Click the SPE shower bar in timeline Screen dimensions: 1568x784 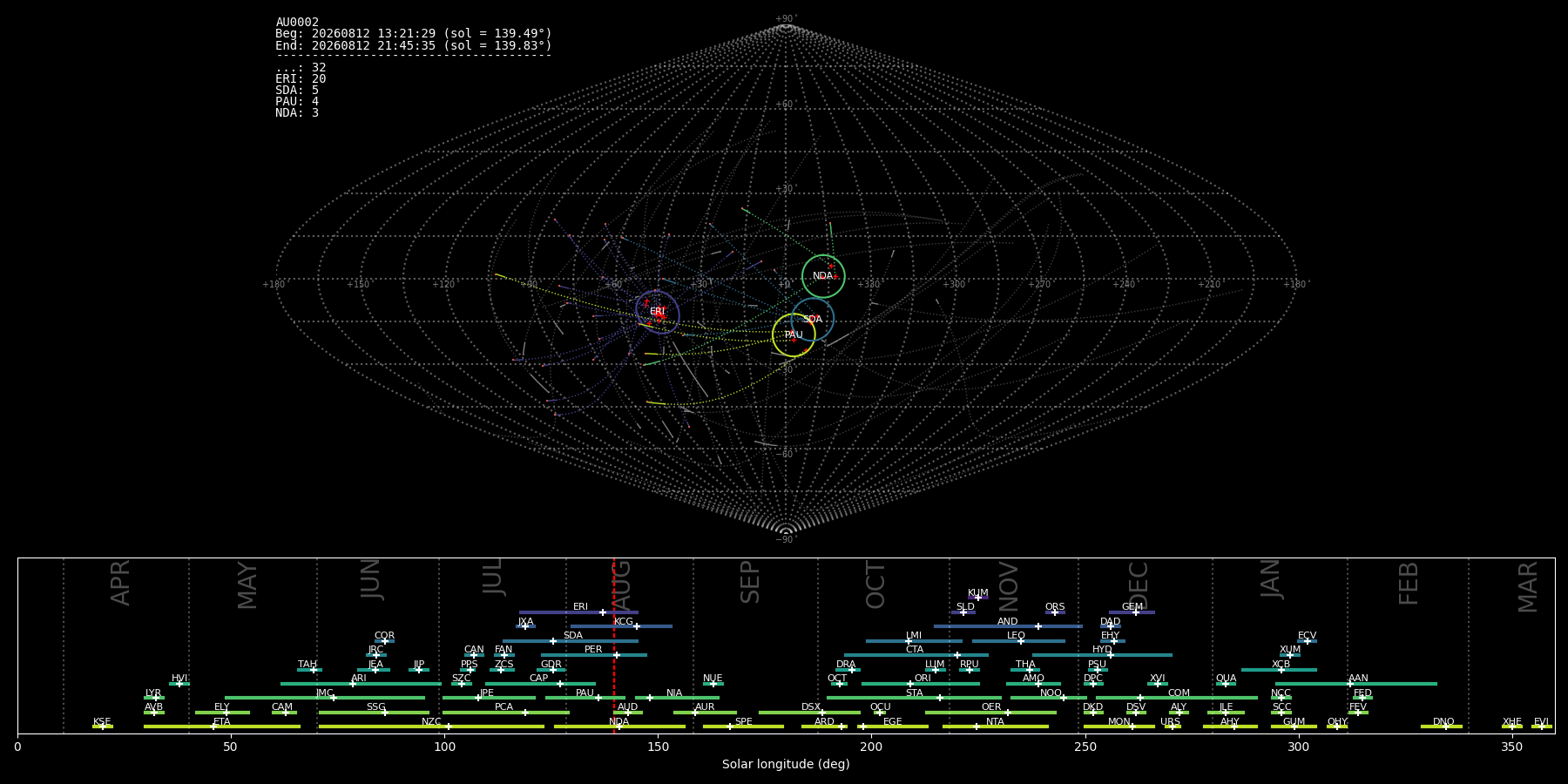[743, 727]
